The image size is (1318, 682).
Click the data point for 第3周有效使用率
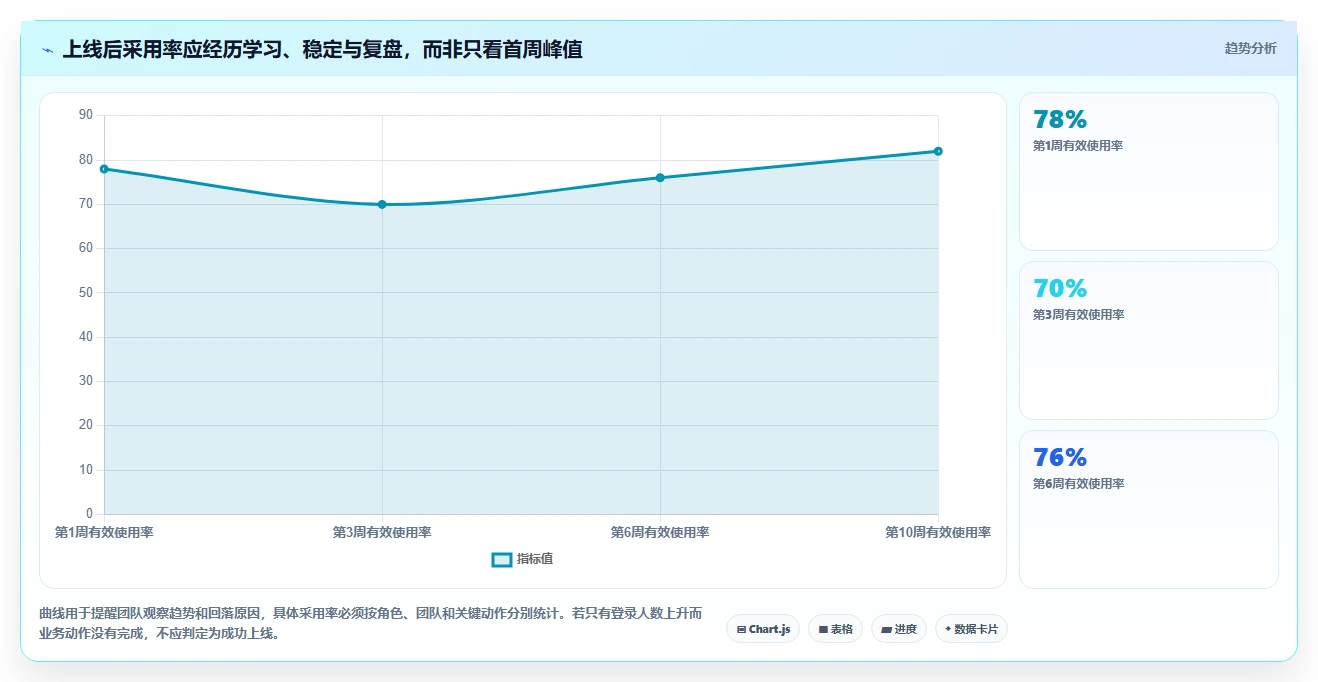click(382, 204)
